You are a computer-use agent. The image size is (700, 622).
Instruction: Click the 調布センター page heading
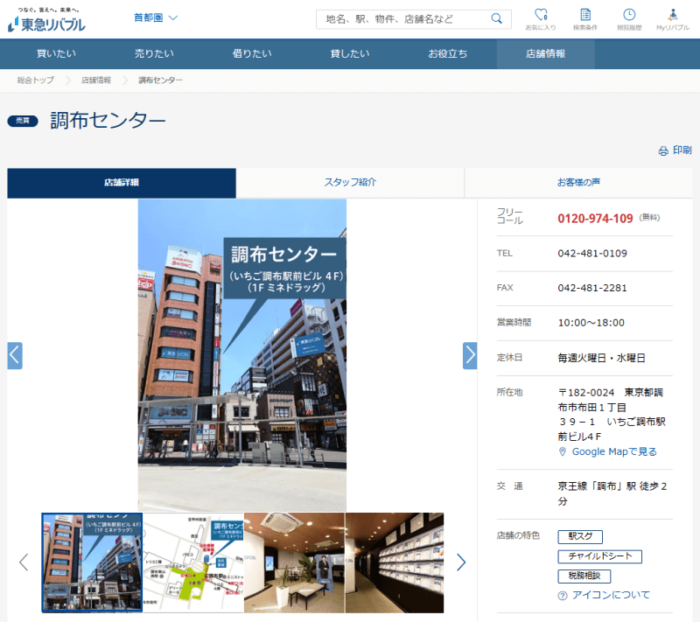click(108, 121)
